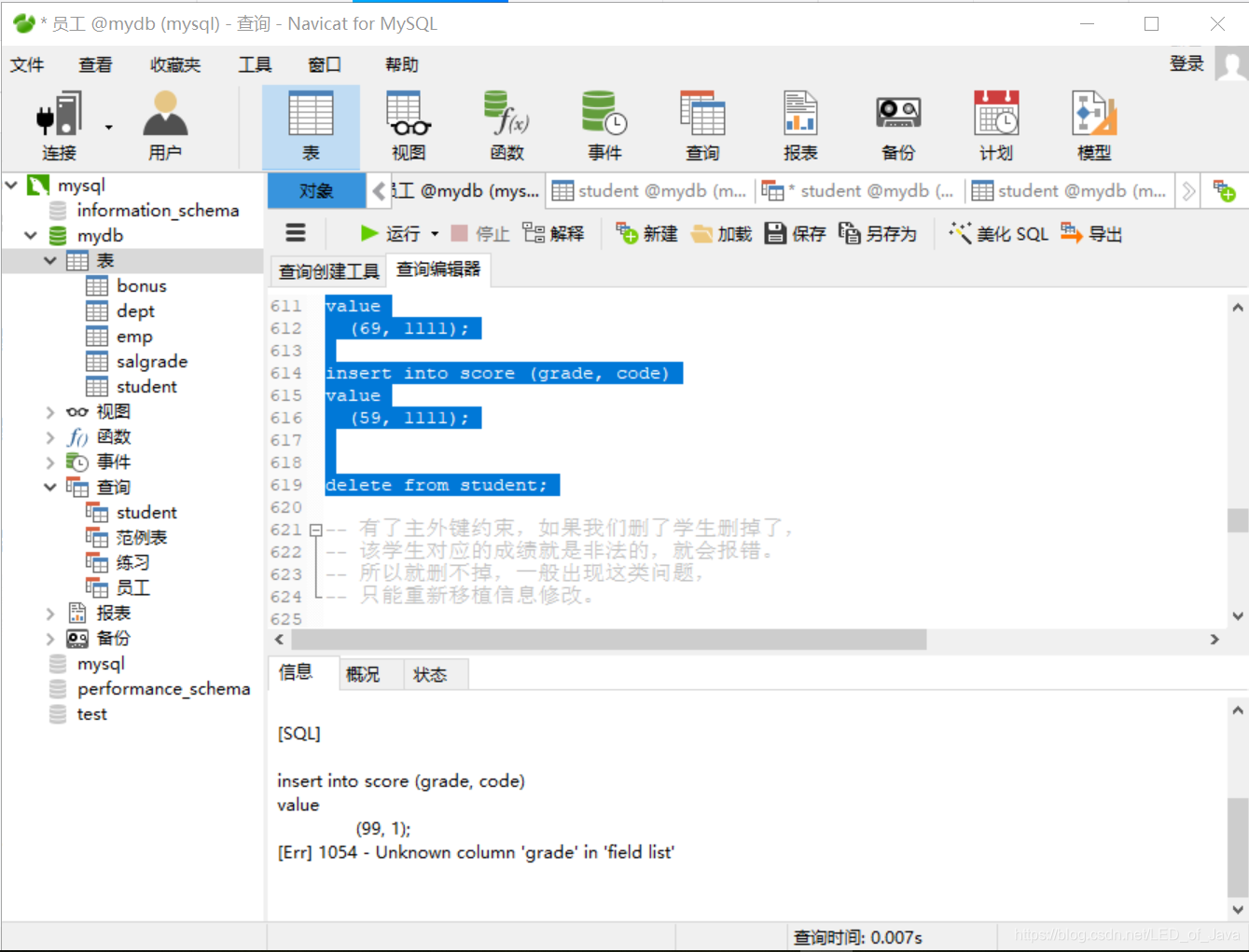The height and width of the screenshot is (952, 1249).
Task: Expand the 视图 views node
Action: coord(50,412)
